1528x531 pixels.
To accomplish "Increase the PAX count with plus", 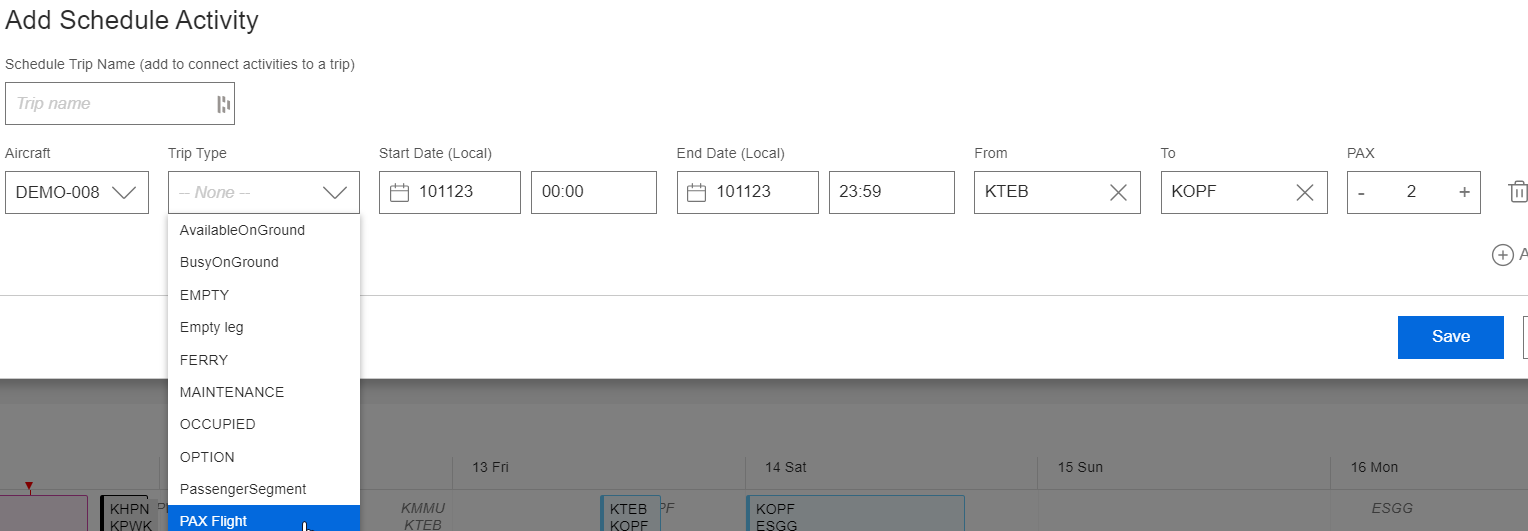I will pos(1464,192).
